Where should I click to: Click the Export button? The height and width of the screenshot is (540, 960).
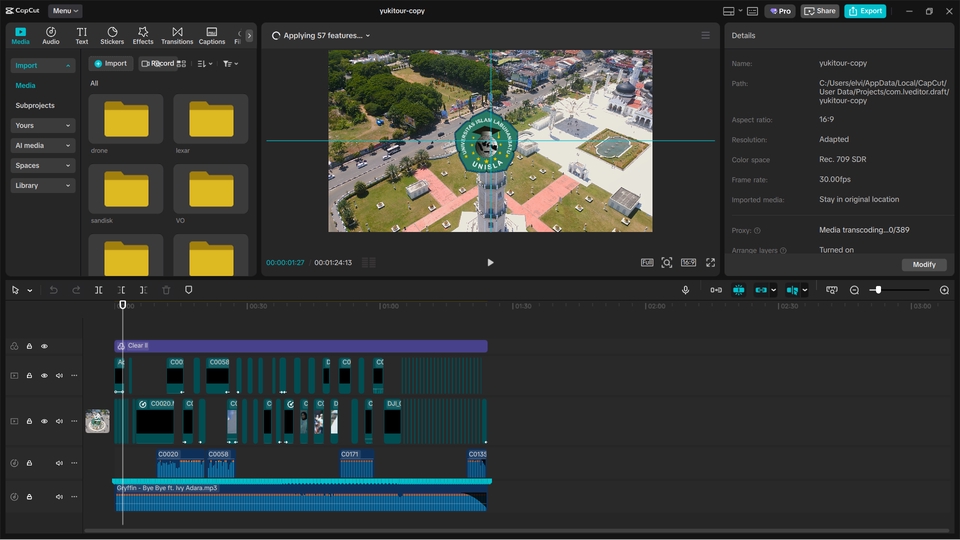(865, 11)
